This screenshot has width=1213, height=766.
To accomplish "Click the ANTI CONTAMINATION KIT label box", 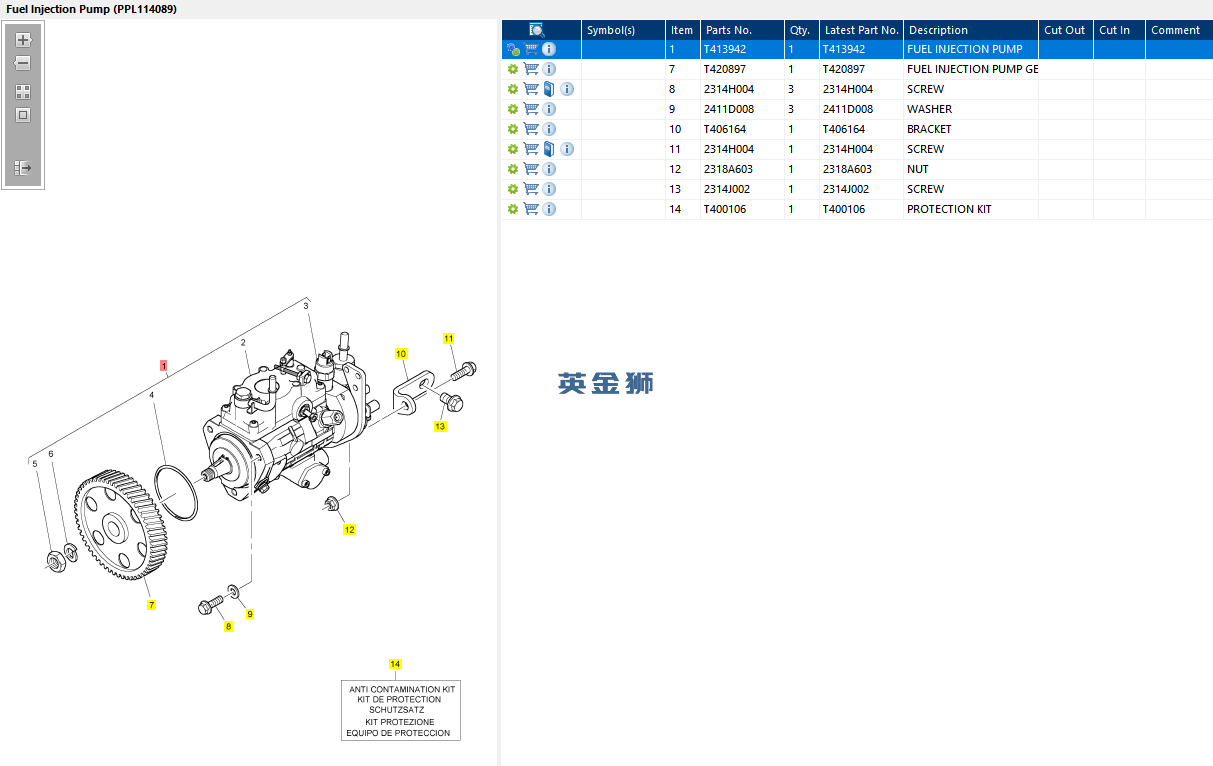I will pyautogui.click(x=401, y=711).
